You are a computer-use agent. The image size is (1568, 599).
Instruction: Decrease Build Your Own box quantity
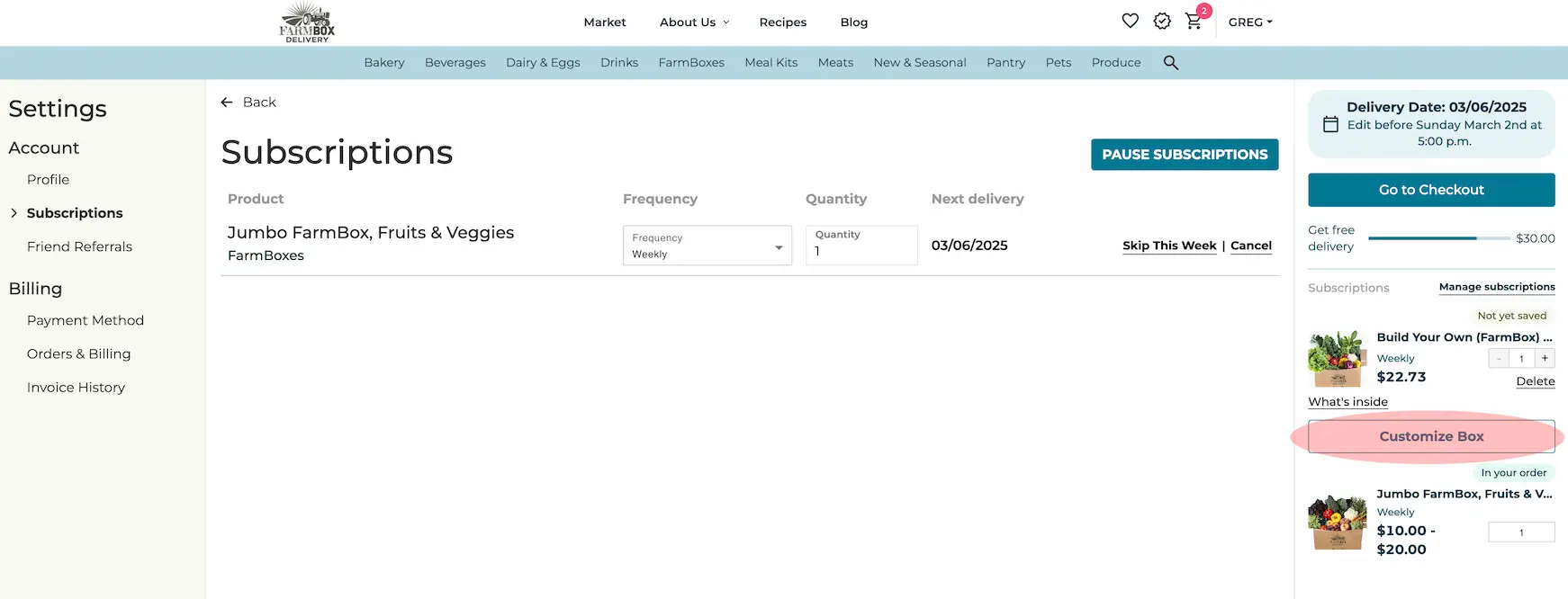tap(1499, 358)
